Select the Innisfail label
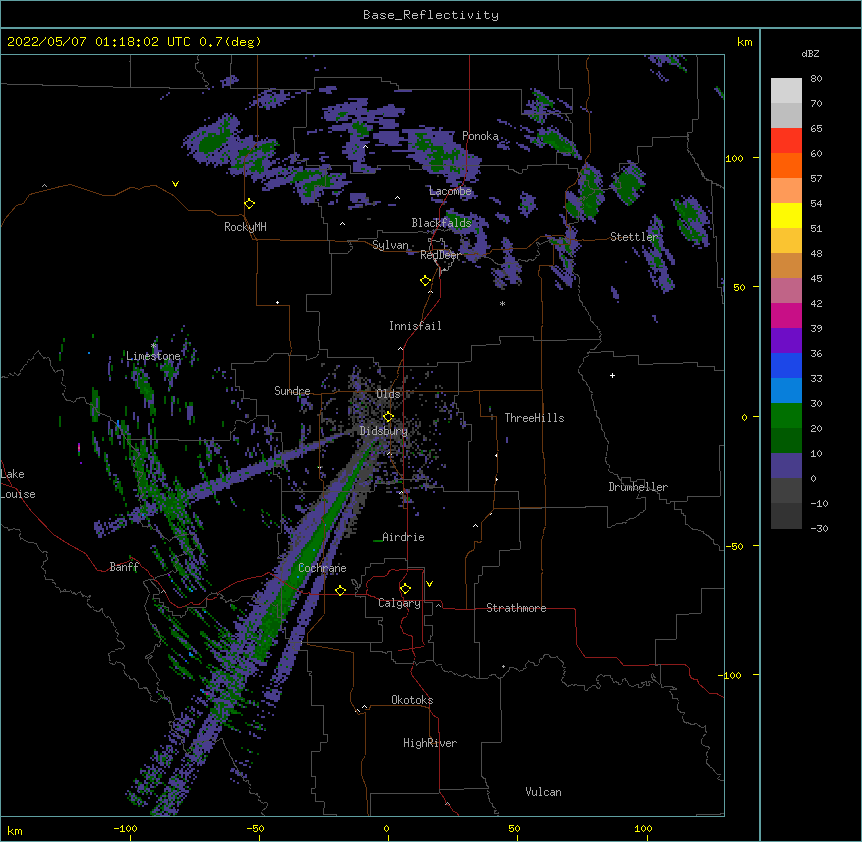 coord(415,326)
